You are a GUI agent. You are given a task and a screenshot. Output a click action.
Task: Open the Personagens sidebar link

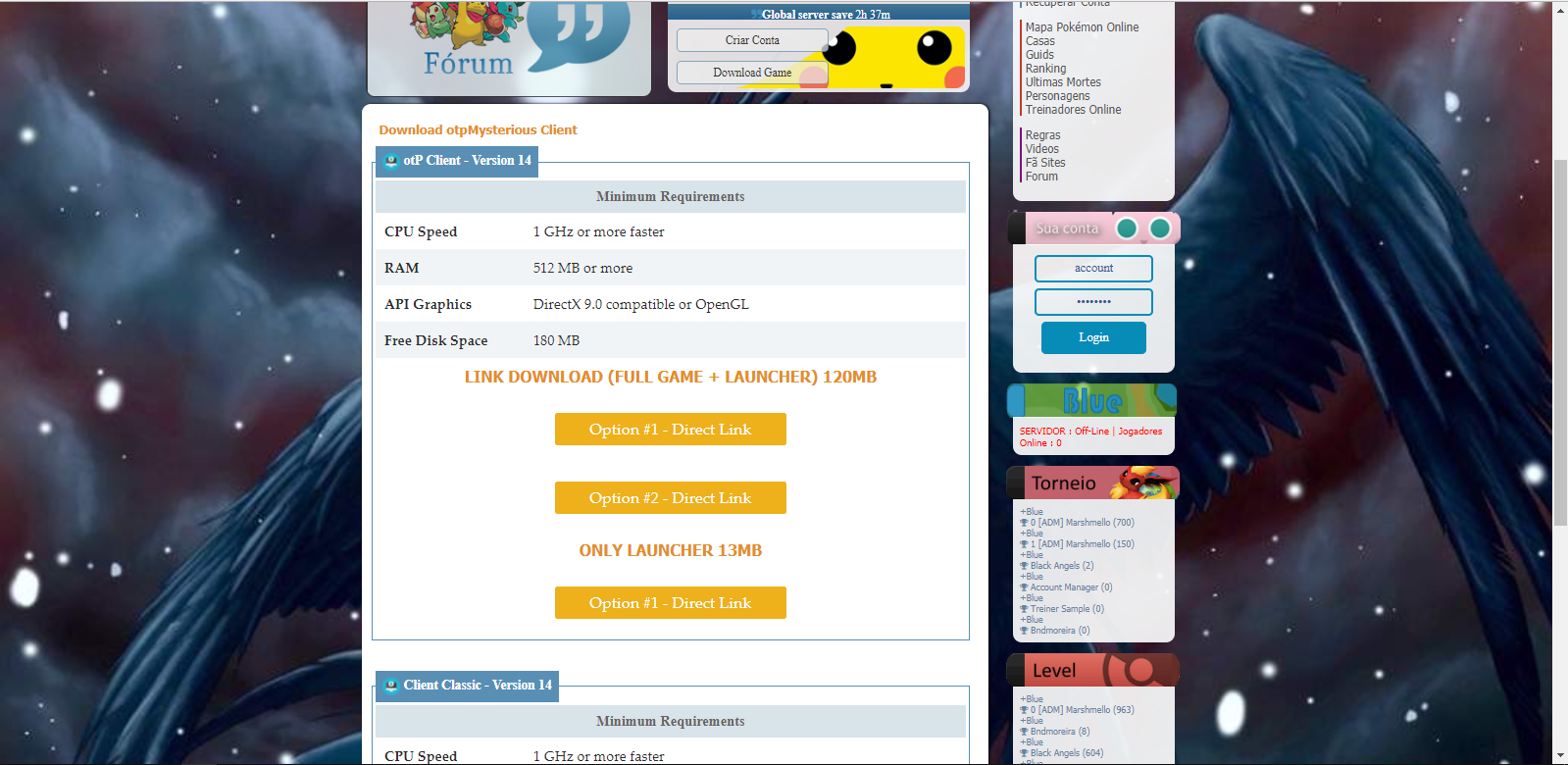1058,96
